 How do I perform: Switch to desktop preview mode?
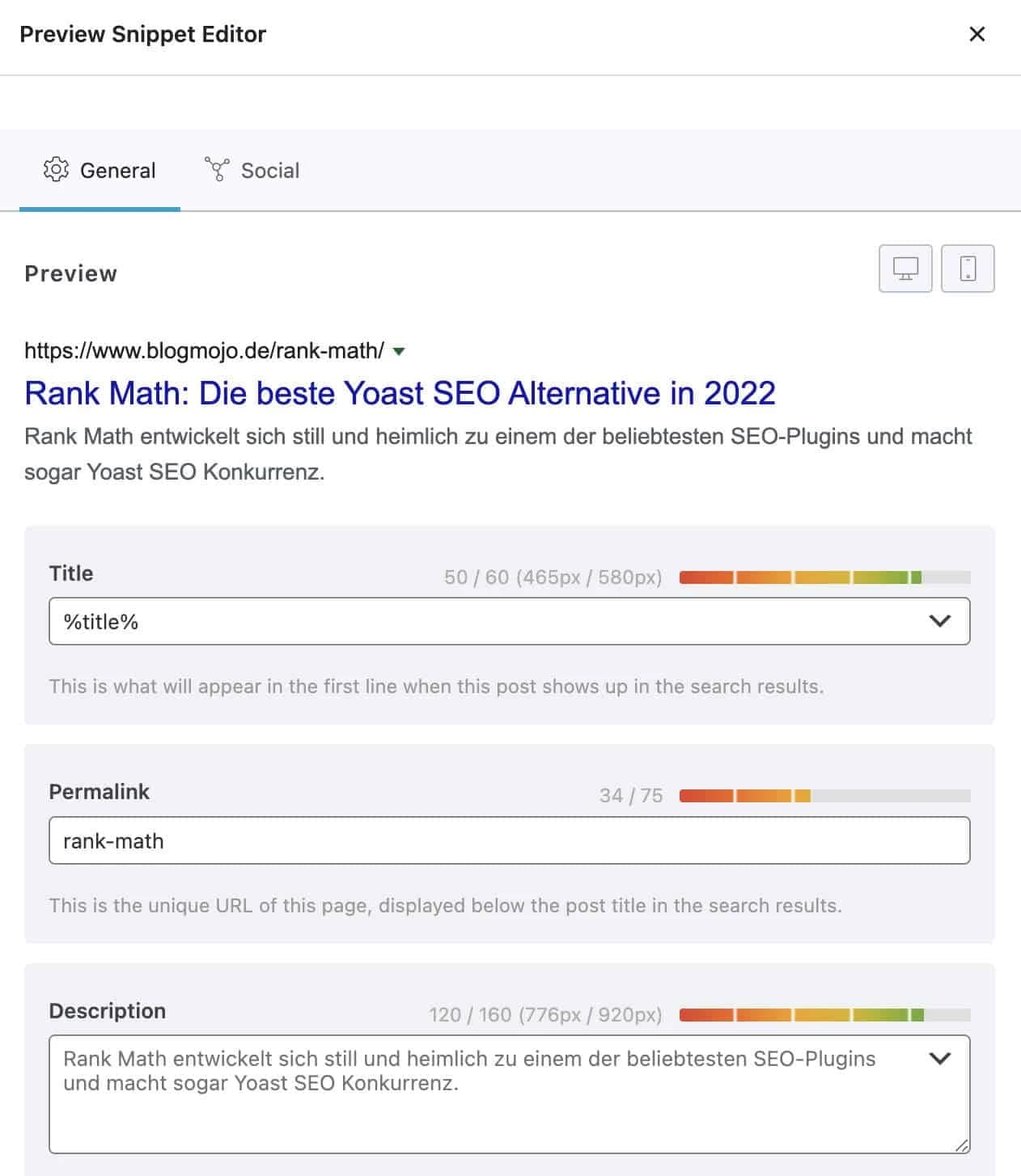click(905, 269)
